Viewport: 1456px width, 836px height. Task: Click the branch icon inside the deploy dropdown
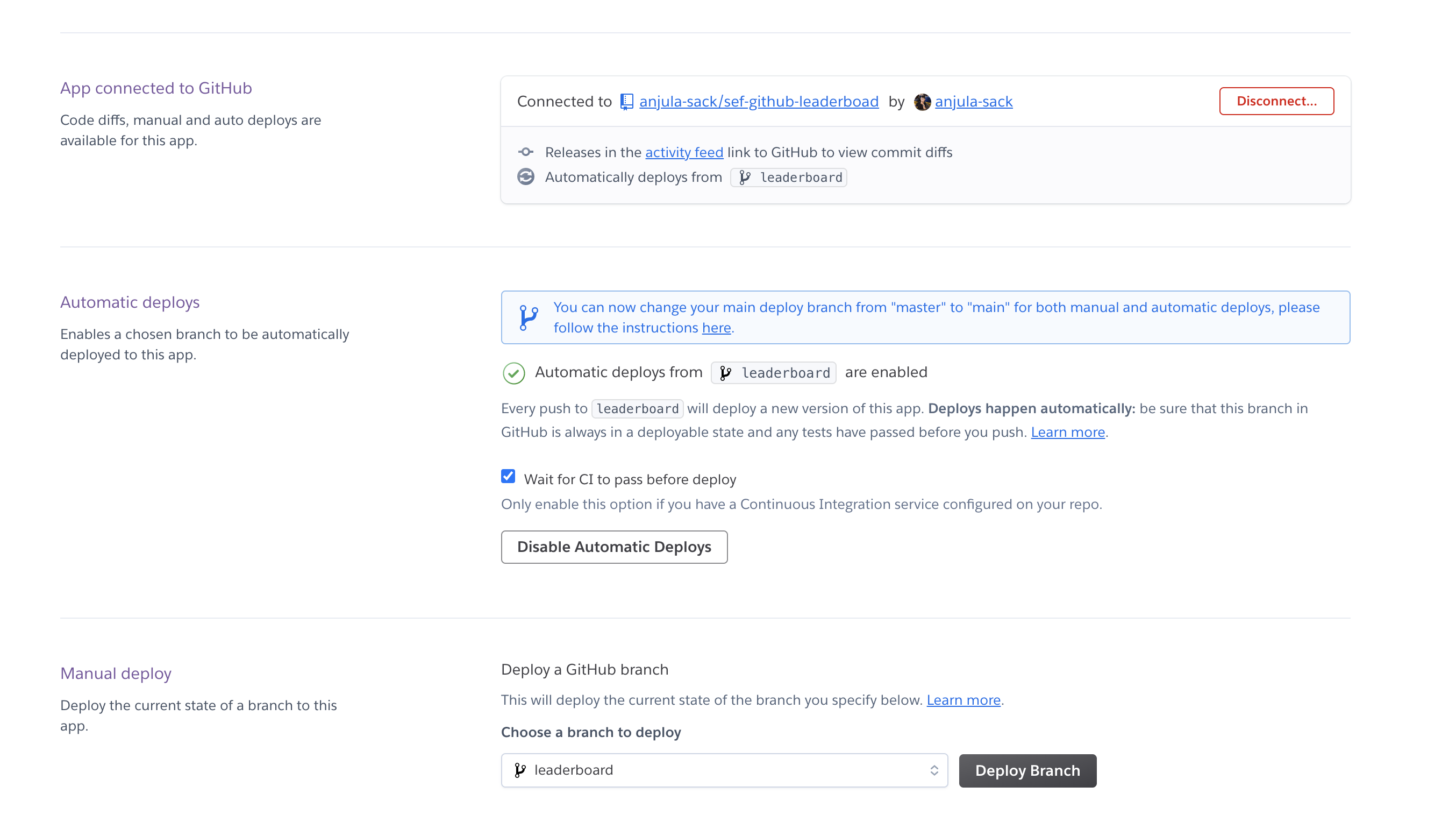[x=520, y=770]
